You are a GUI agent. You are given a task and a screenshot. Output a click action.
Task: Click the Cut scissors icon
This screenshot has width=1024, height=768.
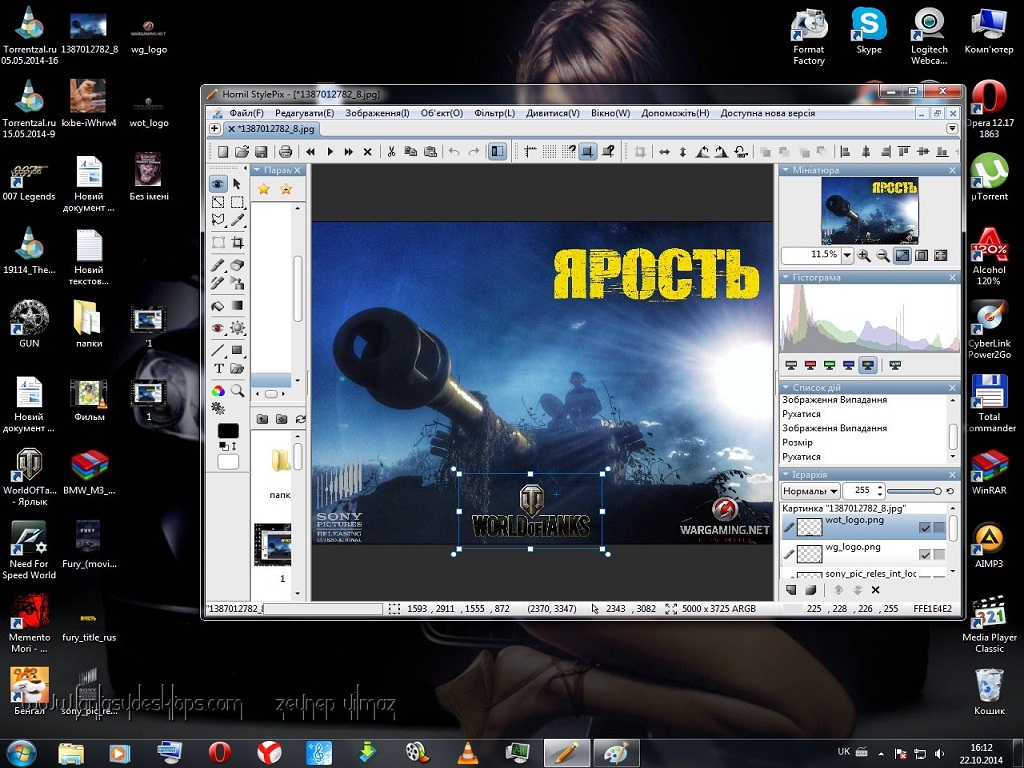[x=392, y=152]
